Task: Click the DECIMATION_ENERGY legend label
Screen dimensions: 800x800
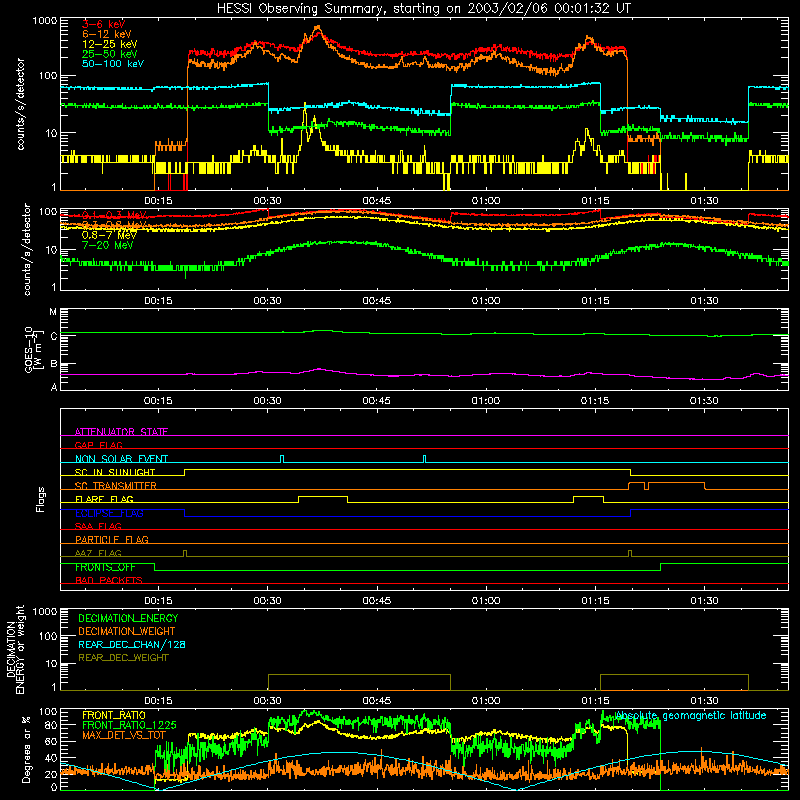Action: coord(128,618)
